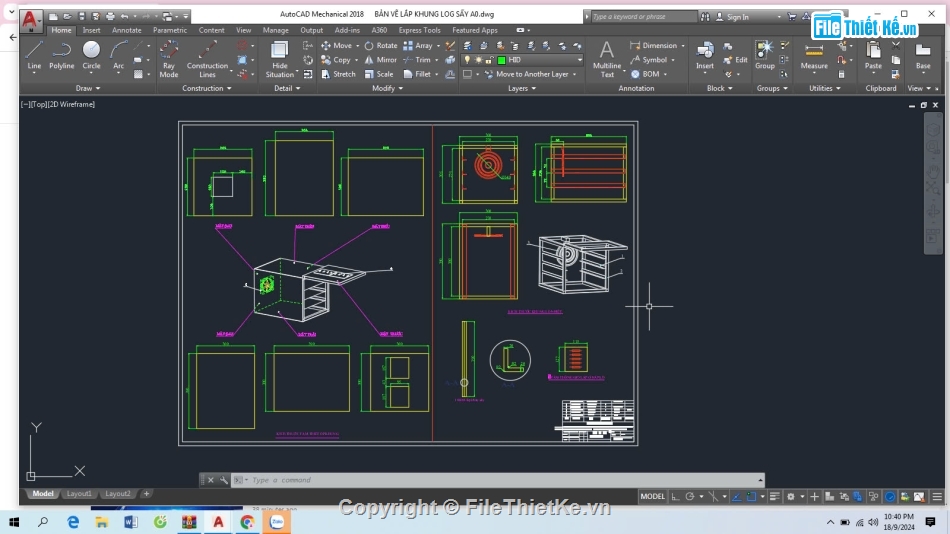Open Word from the taskbar

point(130,522)
